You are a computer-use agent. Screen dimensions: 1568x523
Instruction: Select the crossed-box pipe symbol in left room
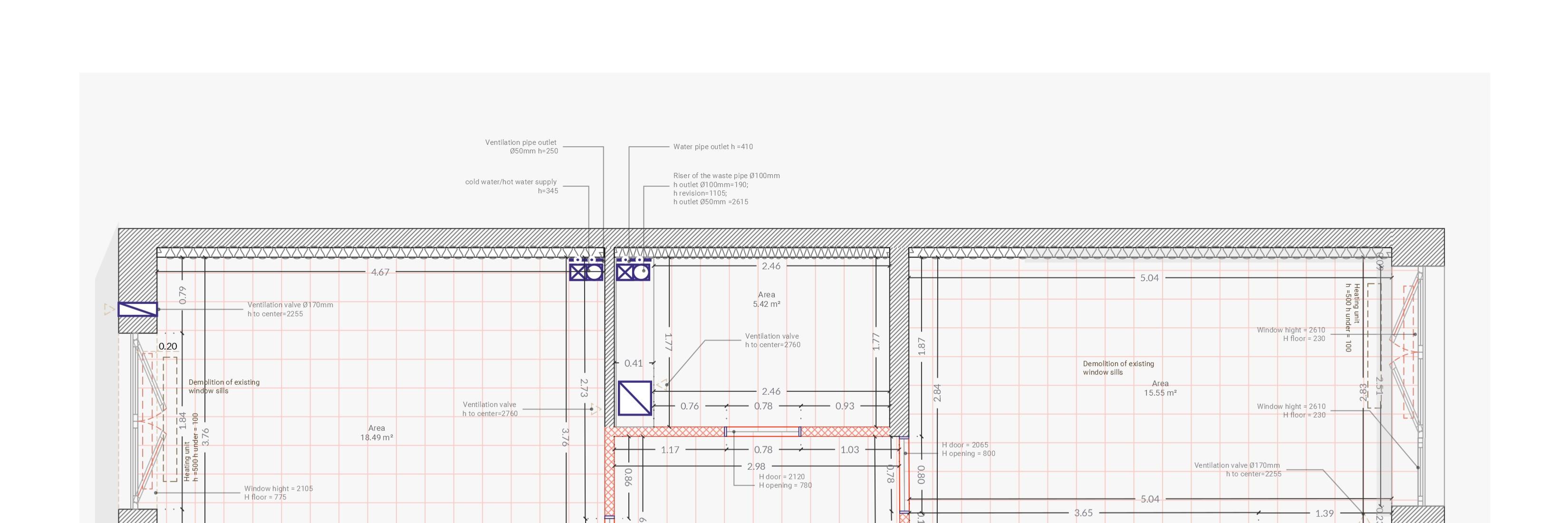[577, 272]
